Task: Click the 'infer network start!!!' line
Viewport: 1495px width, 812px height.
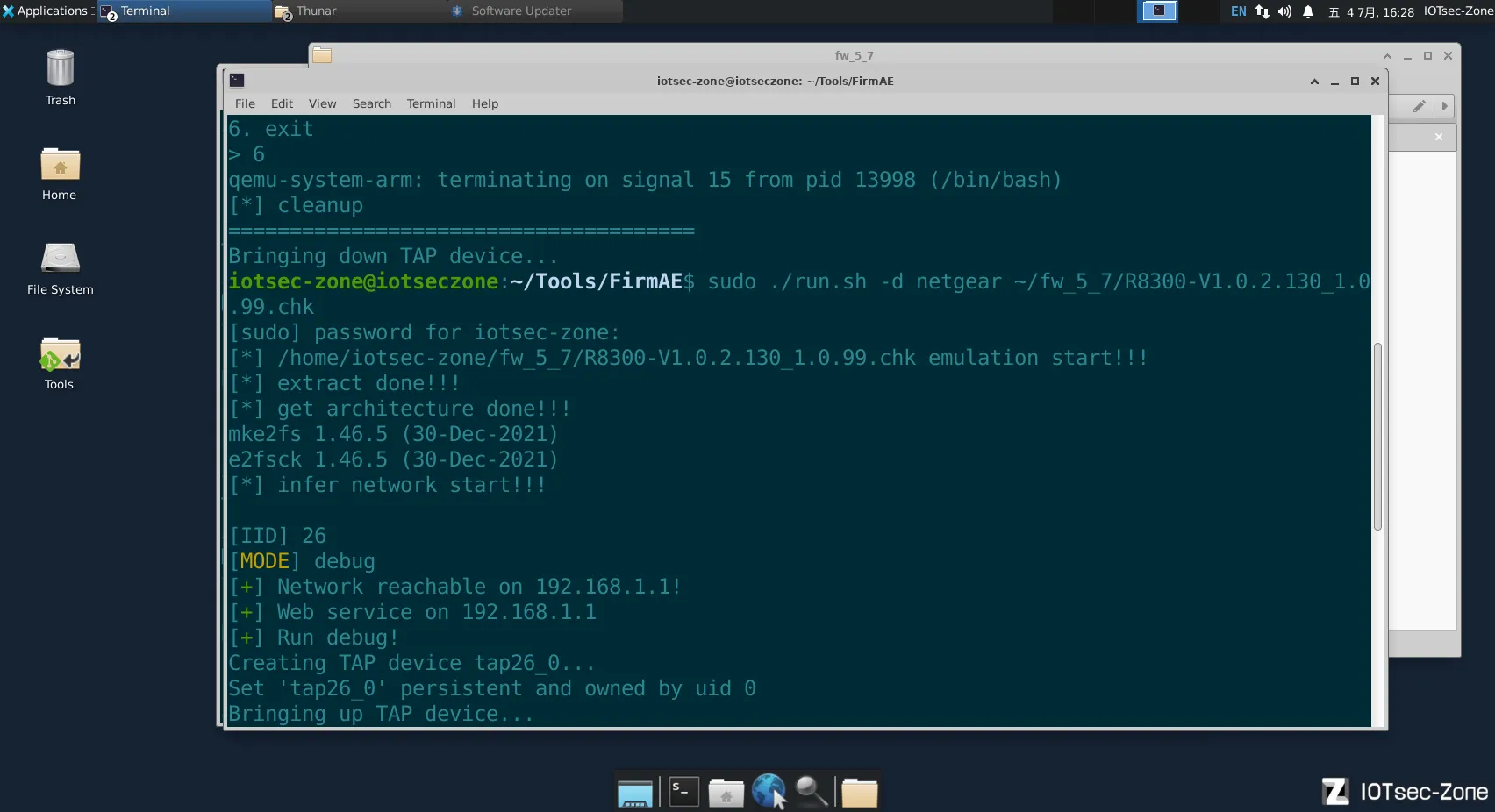Action: click(x=411, y=485)
